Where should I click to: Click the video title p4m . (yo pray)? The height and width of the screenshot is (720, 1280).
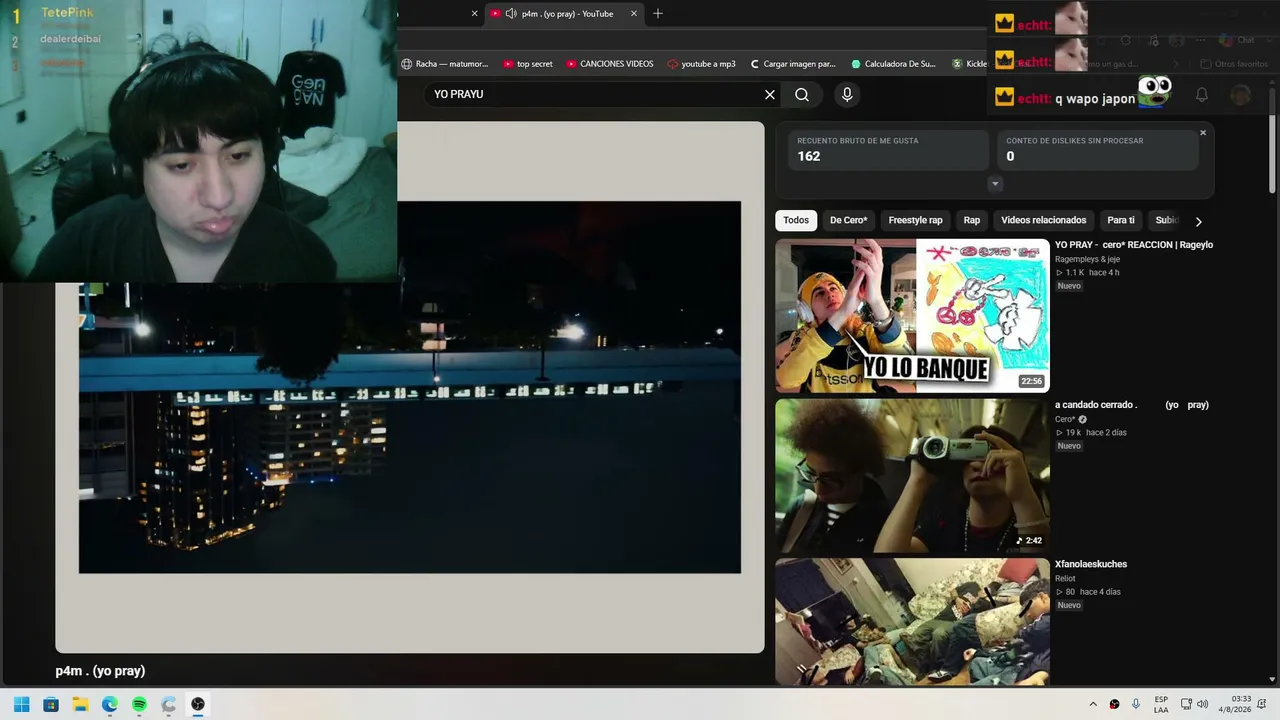pyautogui.click(x=100, y=671)
